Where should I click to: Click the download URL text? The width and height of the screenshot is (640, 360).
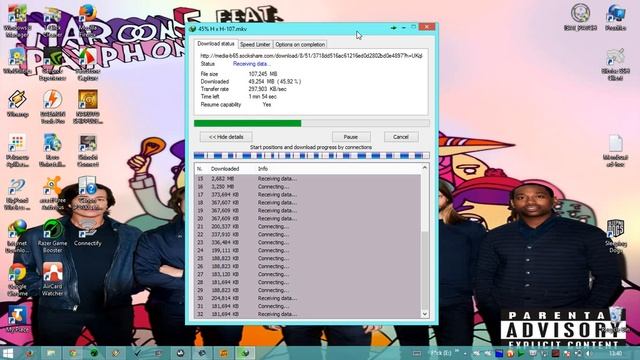[311, 56]
